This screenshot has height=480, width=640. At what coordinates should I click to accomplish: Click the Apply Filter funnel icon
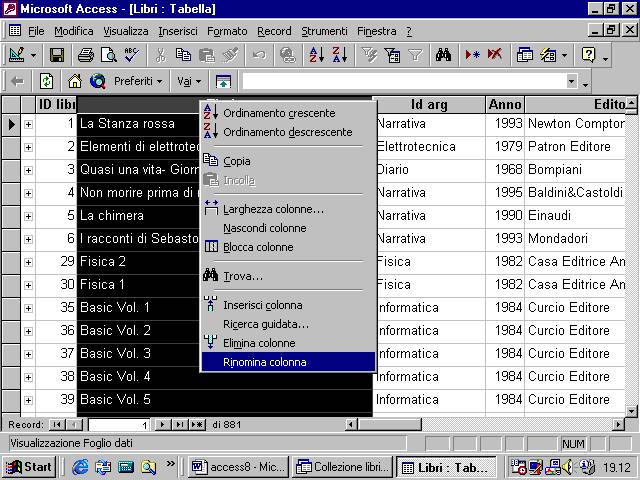click(x=415, y=55)
